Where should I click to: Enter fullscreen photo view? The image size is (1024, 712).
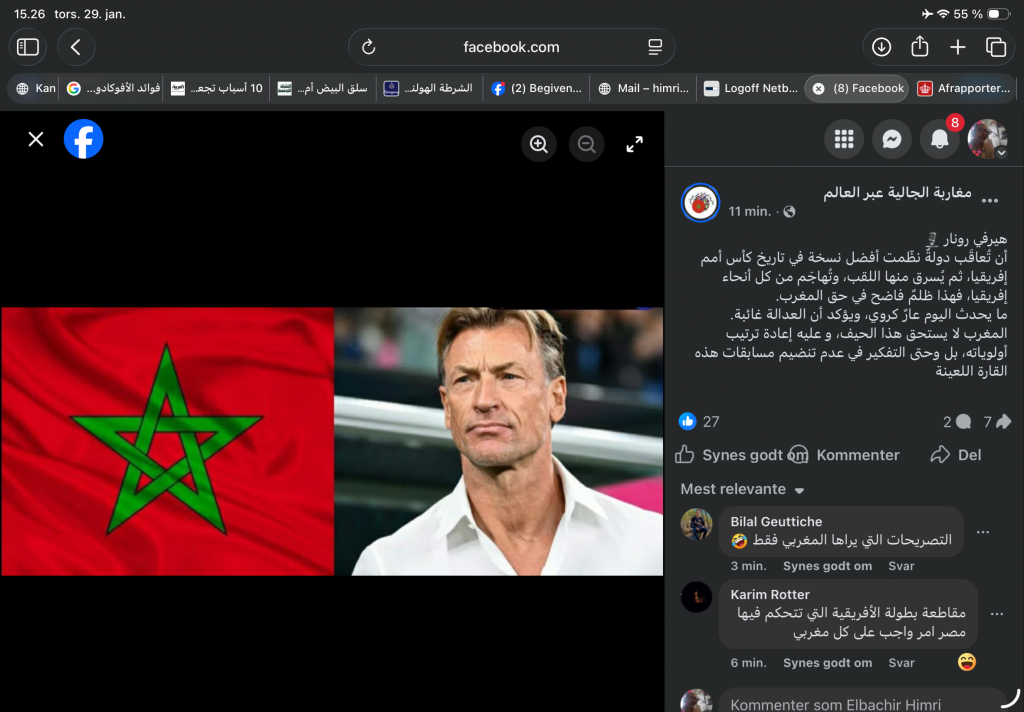(635, 145)
